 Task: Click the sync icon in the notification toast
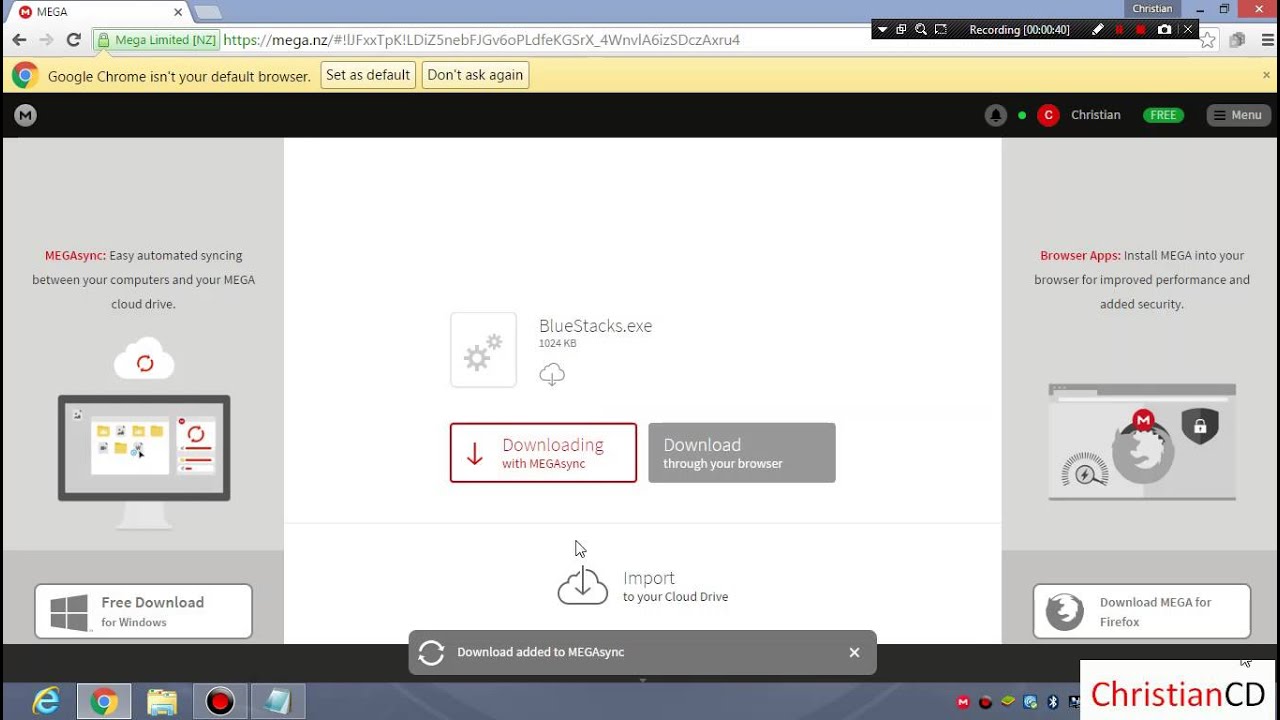tap(431, 652)
